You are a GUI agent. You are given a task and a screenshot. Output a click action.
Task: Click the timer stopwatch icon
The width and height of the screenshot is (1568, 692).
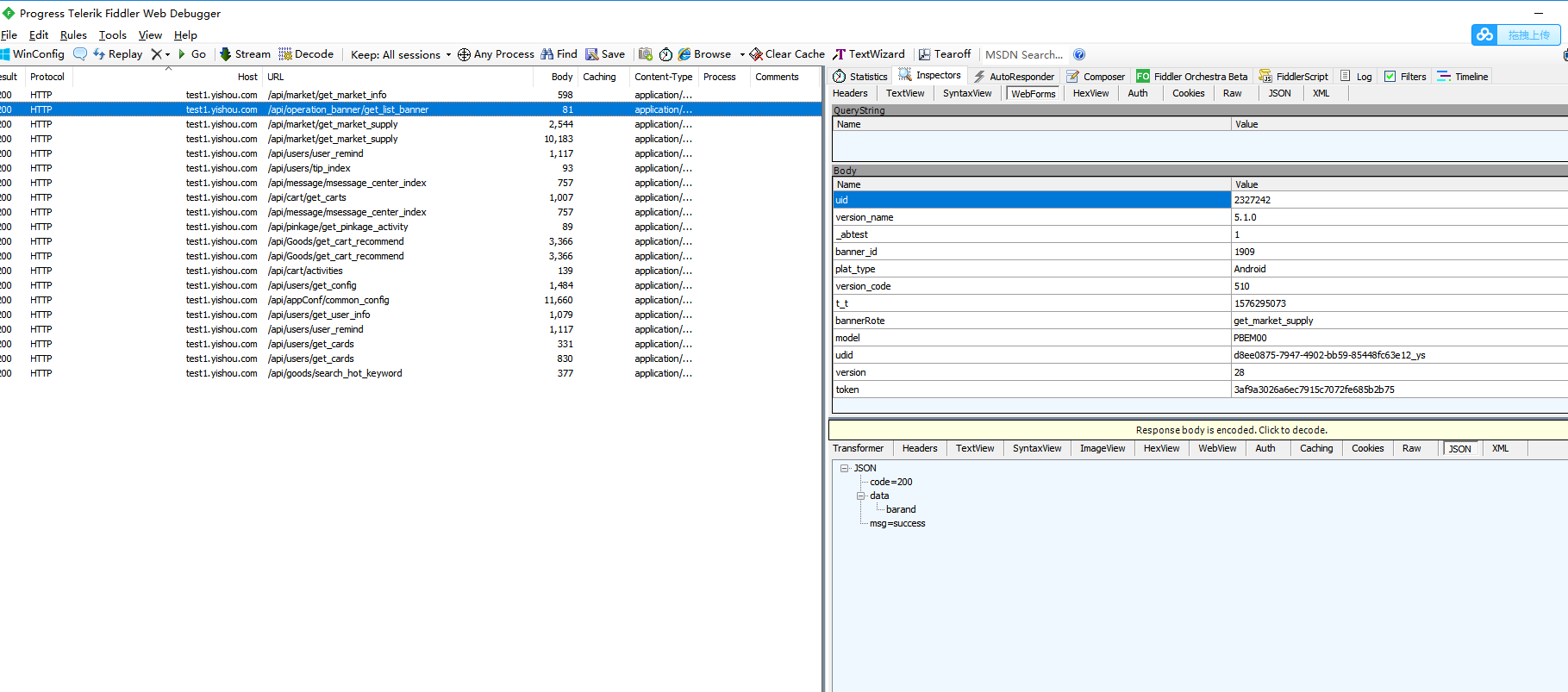point(665,54)
